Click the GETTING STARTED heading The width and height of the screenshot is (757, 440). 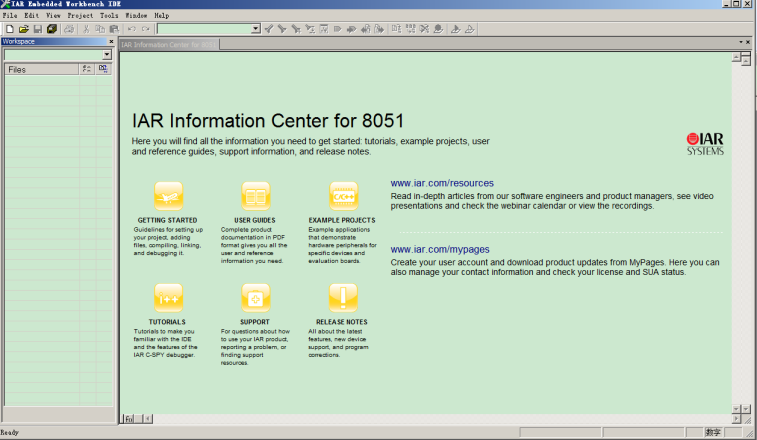pos(167,220)
